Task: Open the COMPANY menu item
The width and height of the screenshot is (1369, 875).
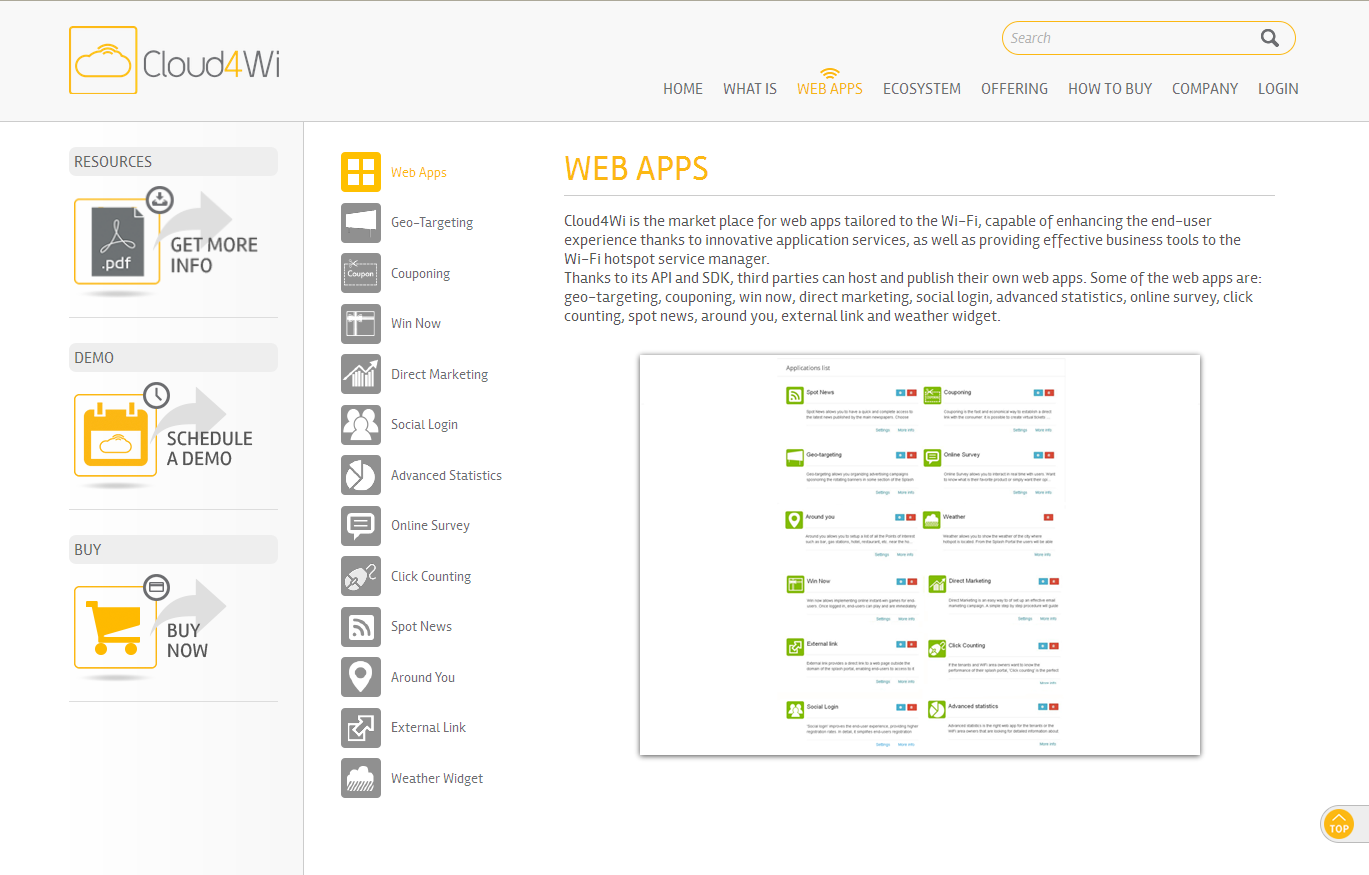Action: click(1205, 89)
